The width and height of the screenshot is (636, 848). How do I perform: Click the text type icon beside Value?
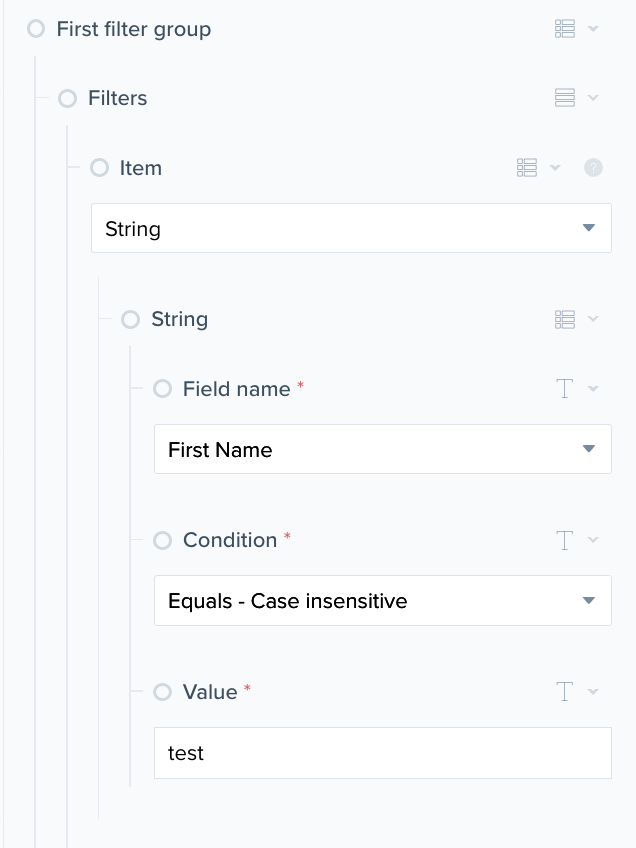point(564,691)
